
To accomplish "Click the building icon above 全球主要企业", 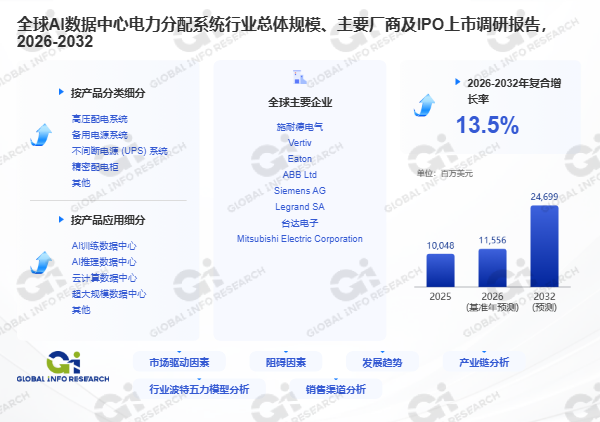I will tap(299, 77).
